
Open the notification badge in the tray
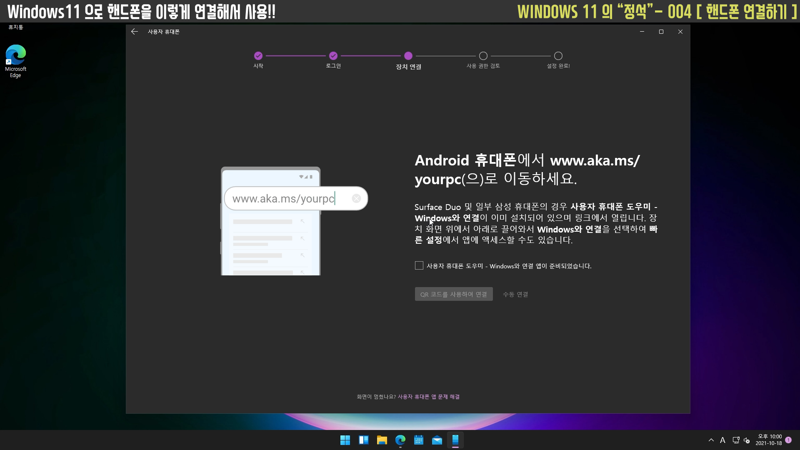789,440
